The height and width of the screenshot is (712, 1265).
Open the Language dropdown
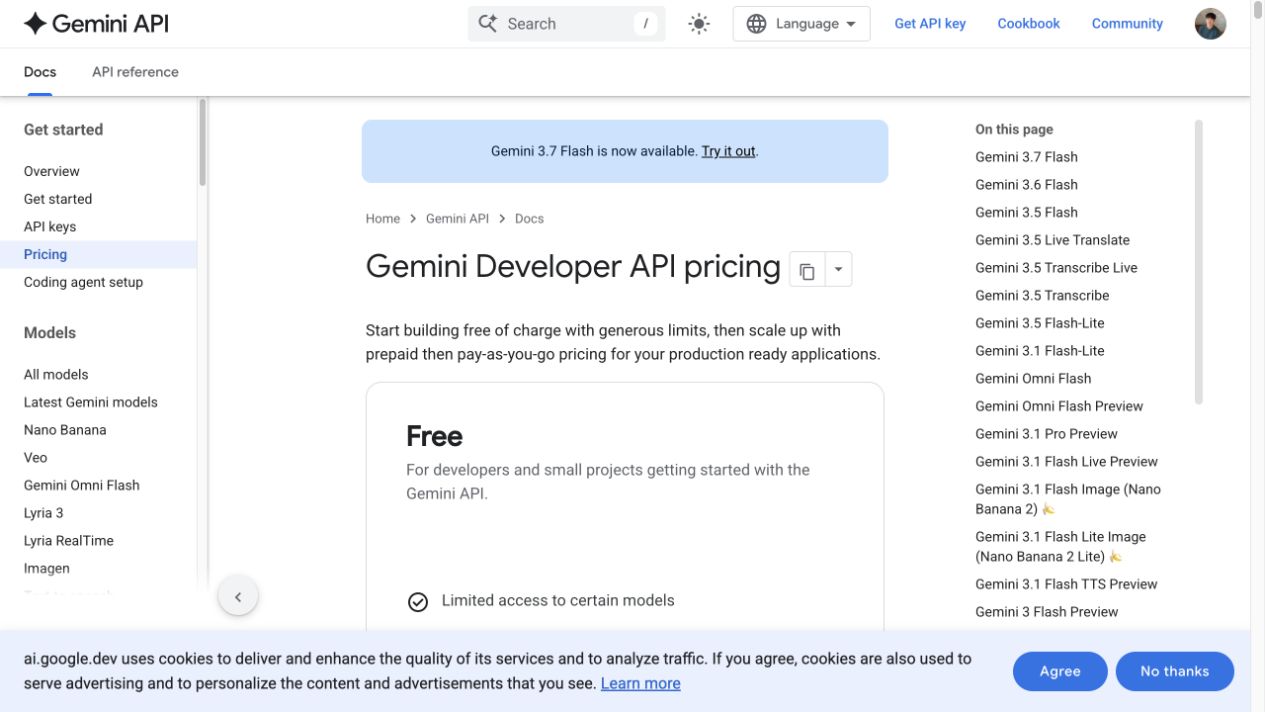click(x=801, y=24)
